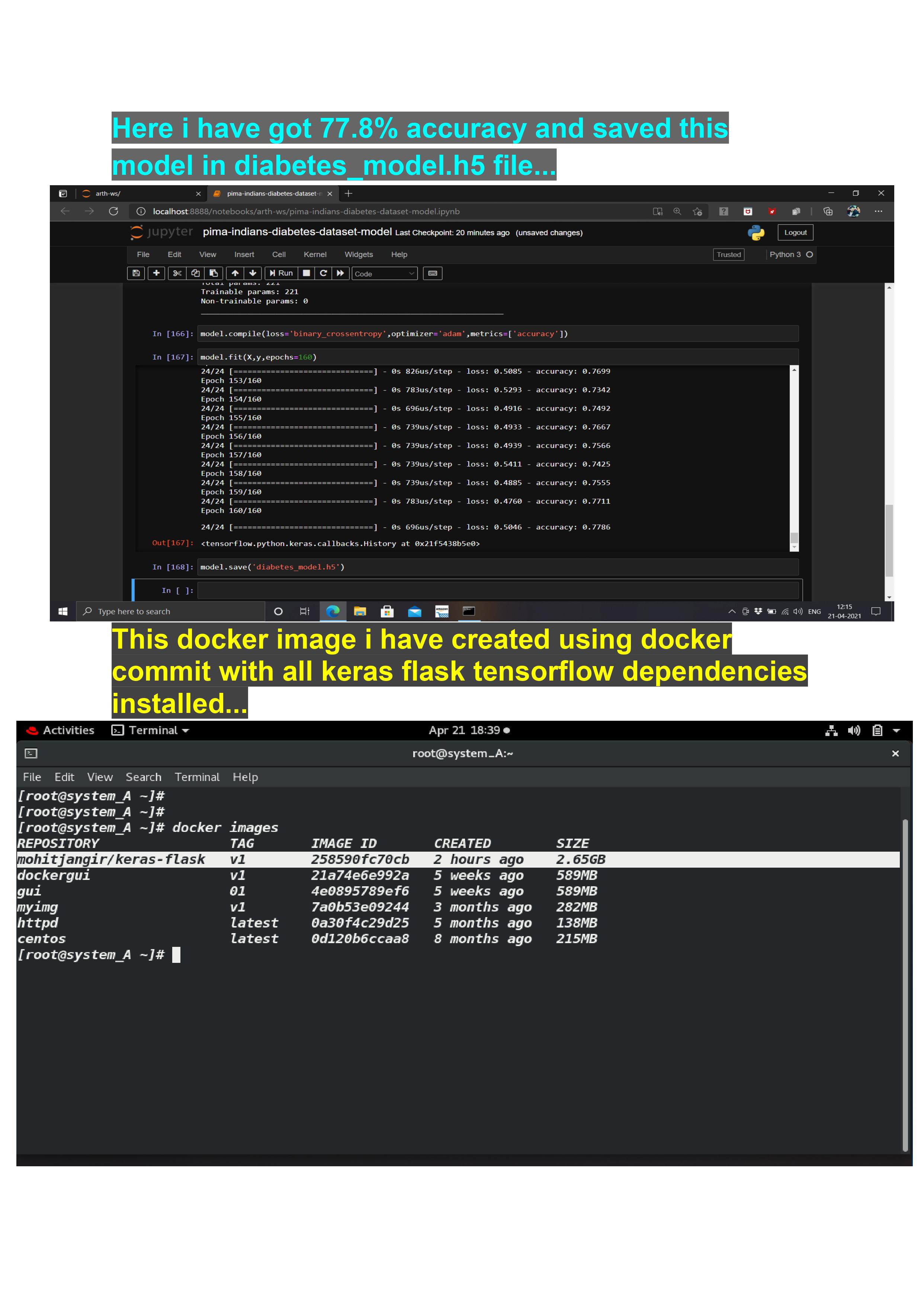This screenshot has height=1305, width=924.
Task: Open the Kernel menu in Jupyter
Action: pyautogui.click(x=315, y=254)
